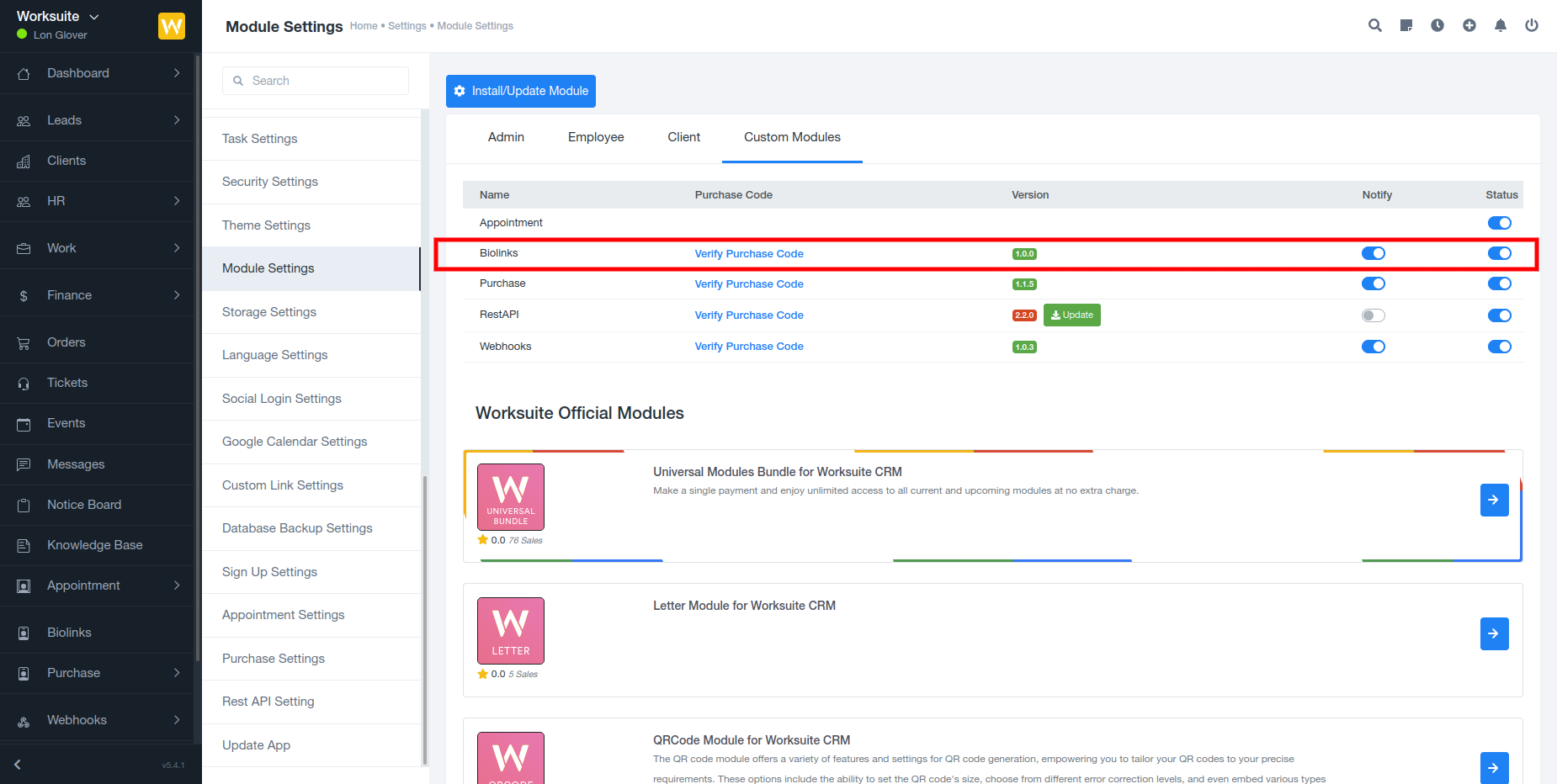This screenshot has width=1557, height=784.
Task: Toggle Biolinks status switch
Action: pyautogui.click(x=1500, y=253)
